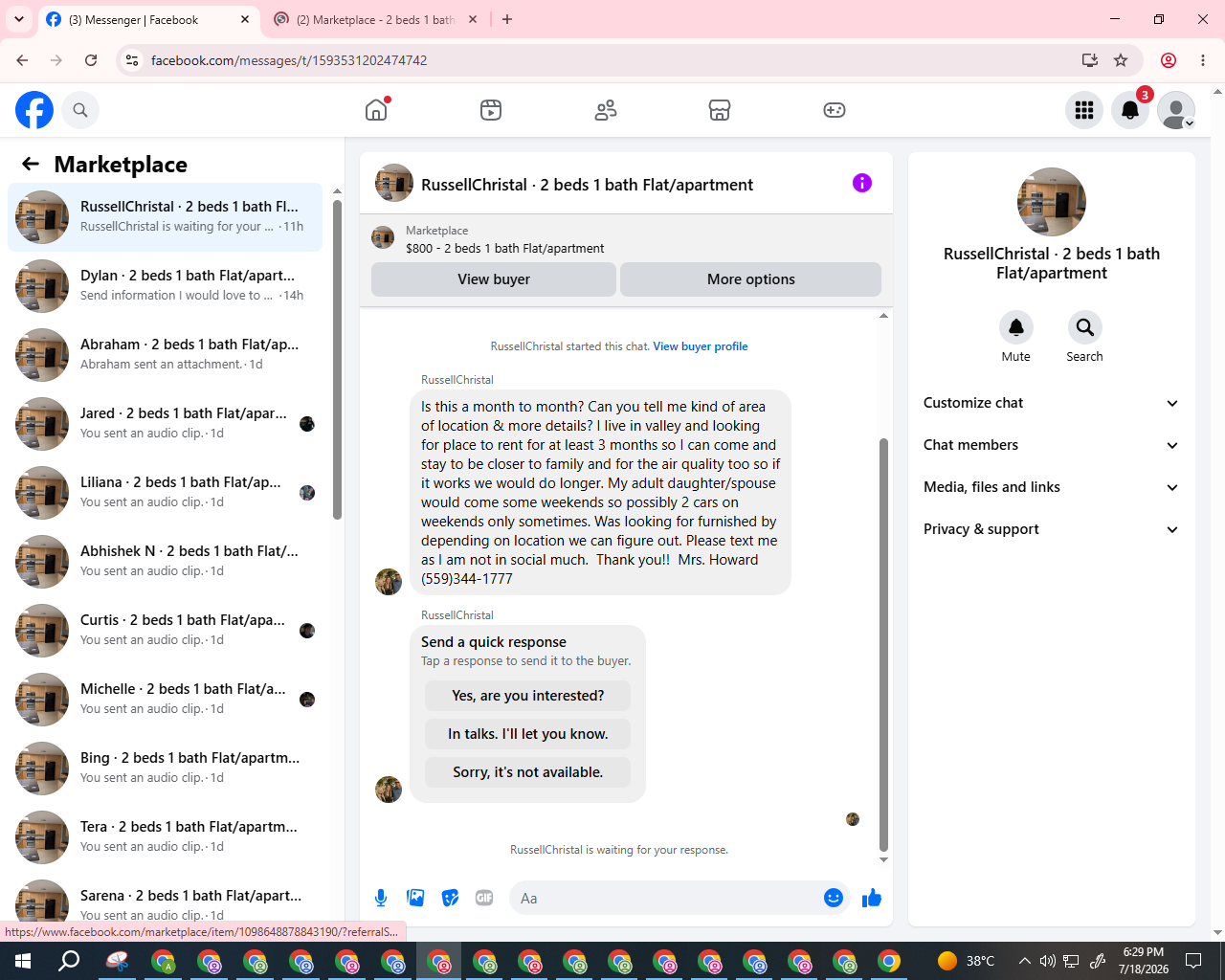Screen dimensions: 1225x980
Task: Search in conversation with magnifier icon
Action: (1085, 327)
